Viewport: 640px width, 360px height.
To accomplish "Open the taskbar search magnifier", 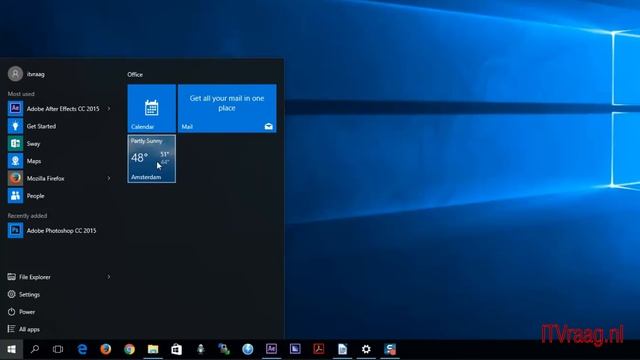I will coord(35,349).
